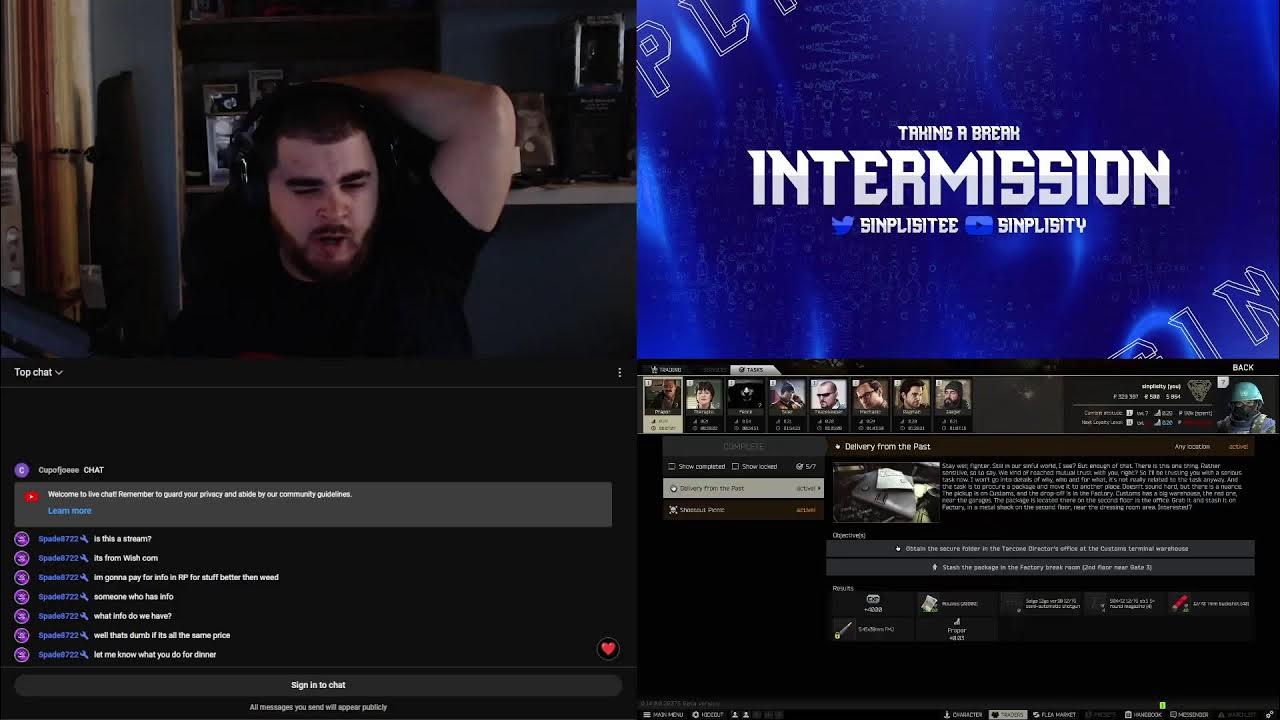Click the Roubles reward item icon
This screenshot has height=720, width=1280.
click(x=929, y=603)
